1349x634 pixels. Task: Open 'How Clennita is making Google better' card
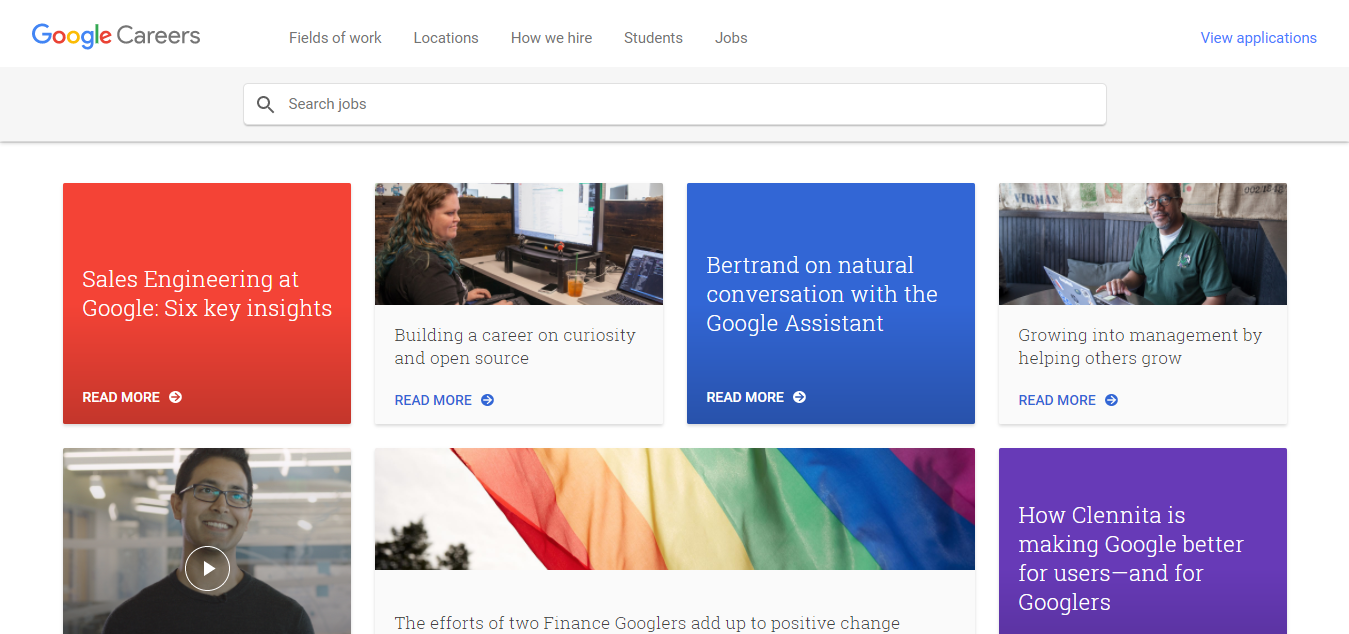tap(1143, 541)
